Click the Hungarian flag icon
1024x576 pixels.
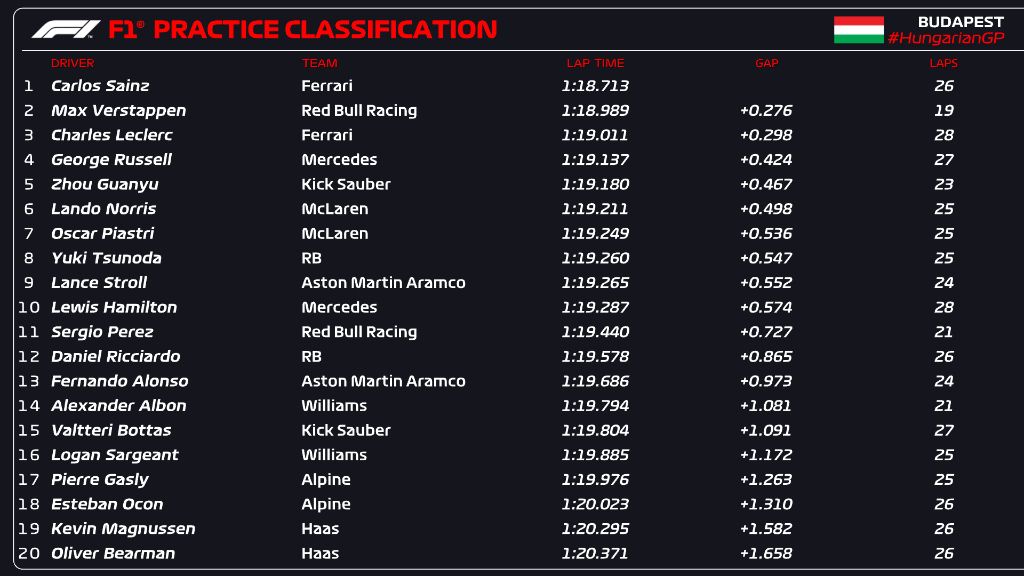(x=858, y=30)
